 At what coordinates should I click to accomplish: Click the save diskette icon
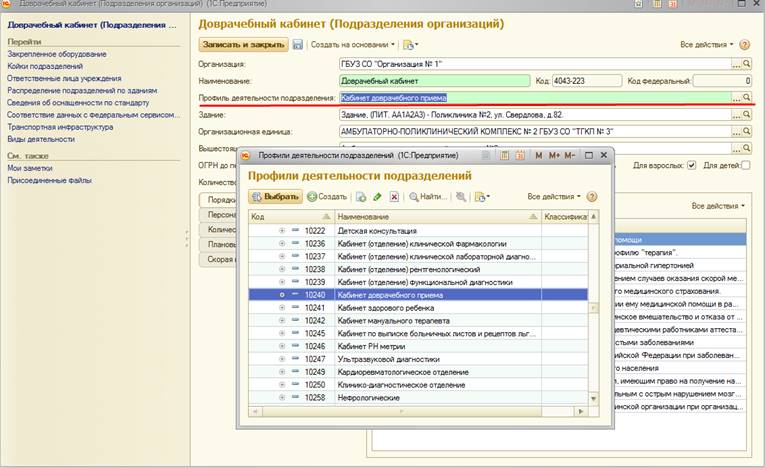(298, 45)
